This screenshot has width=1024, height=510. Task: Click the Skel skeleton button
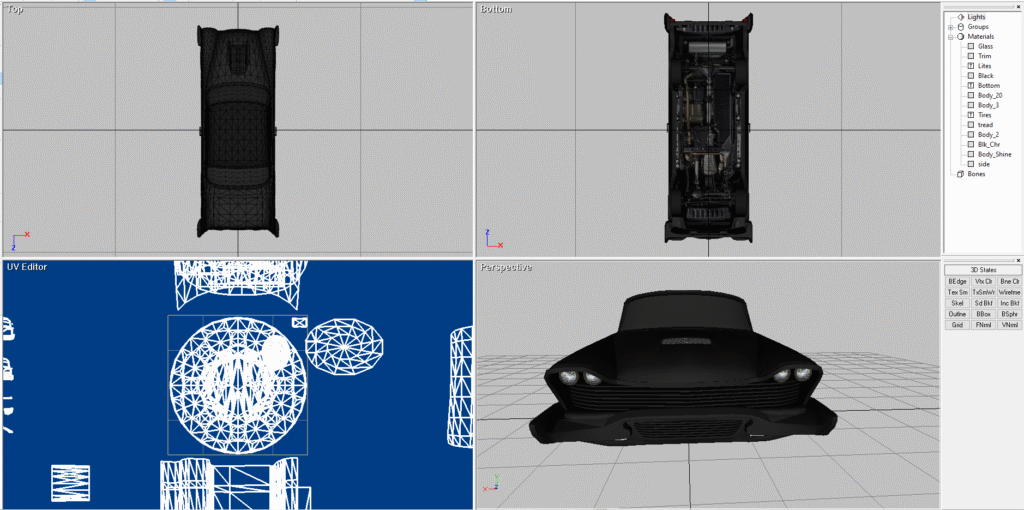coord(957,303)
